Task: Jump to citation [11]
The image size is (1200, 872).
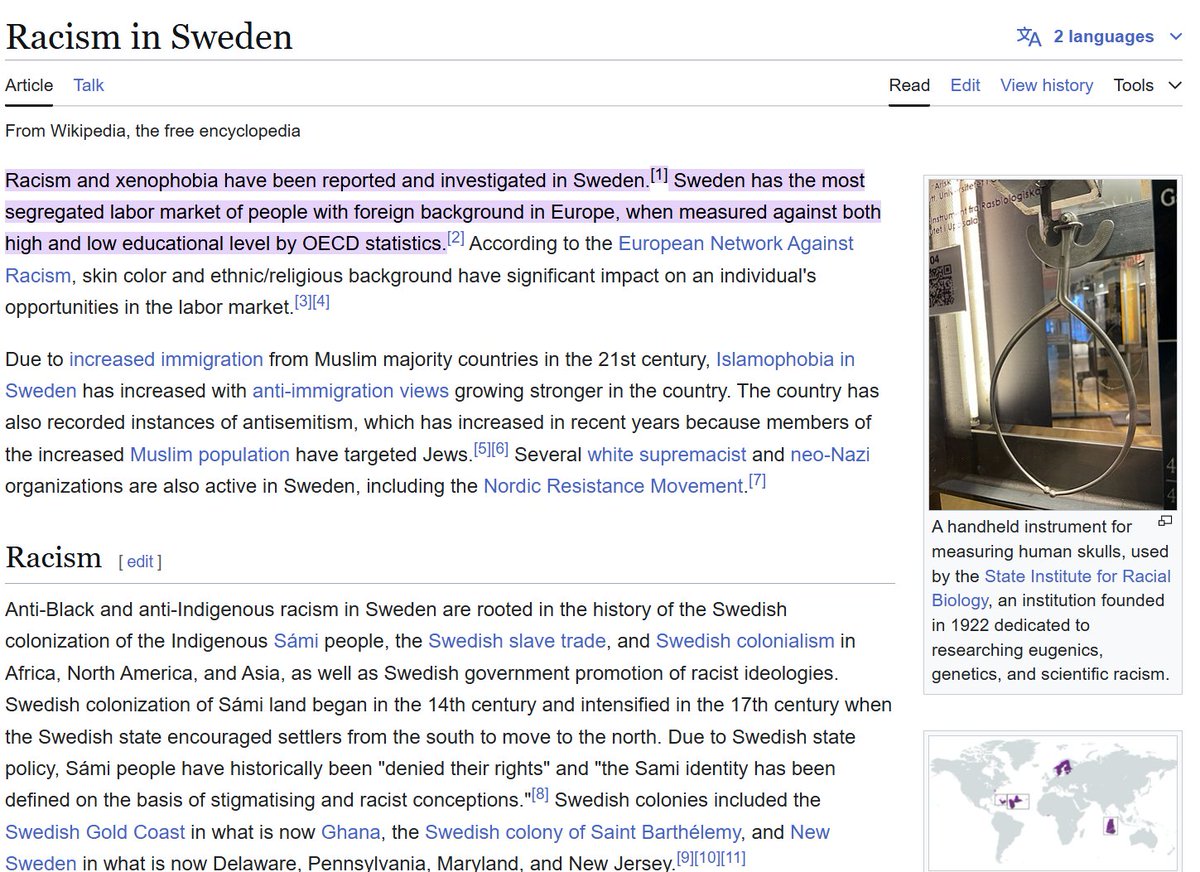Action: point(734,859)
